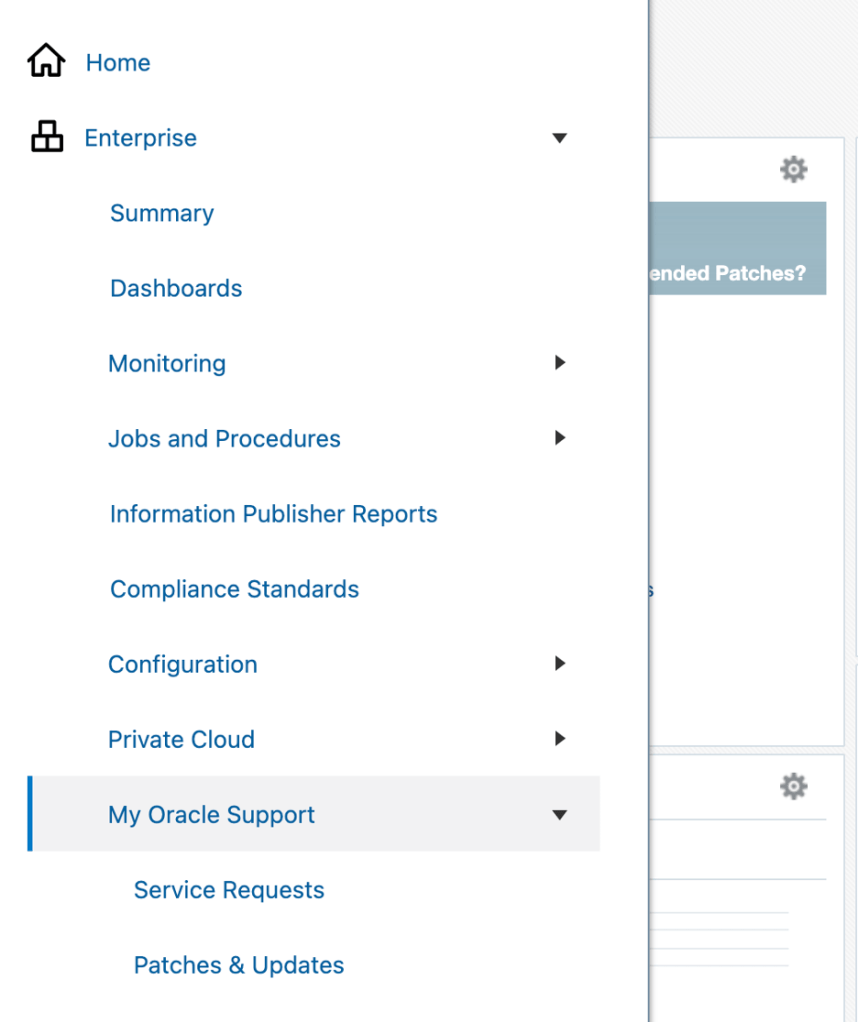Collapse the My Oracle Support arrow

click(559, 815)
